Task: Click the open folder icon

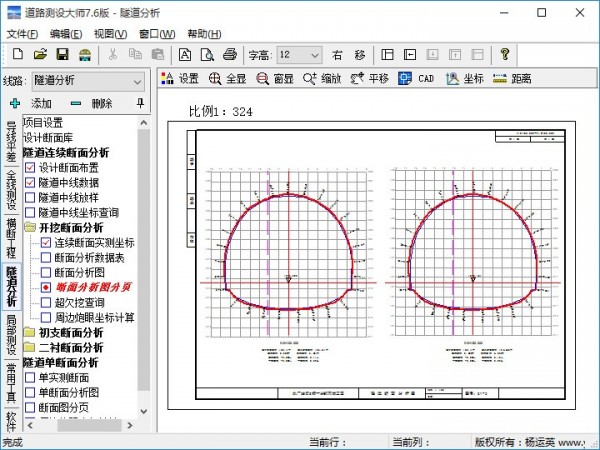Action: 40,54
